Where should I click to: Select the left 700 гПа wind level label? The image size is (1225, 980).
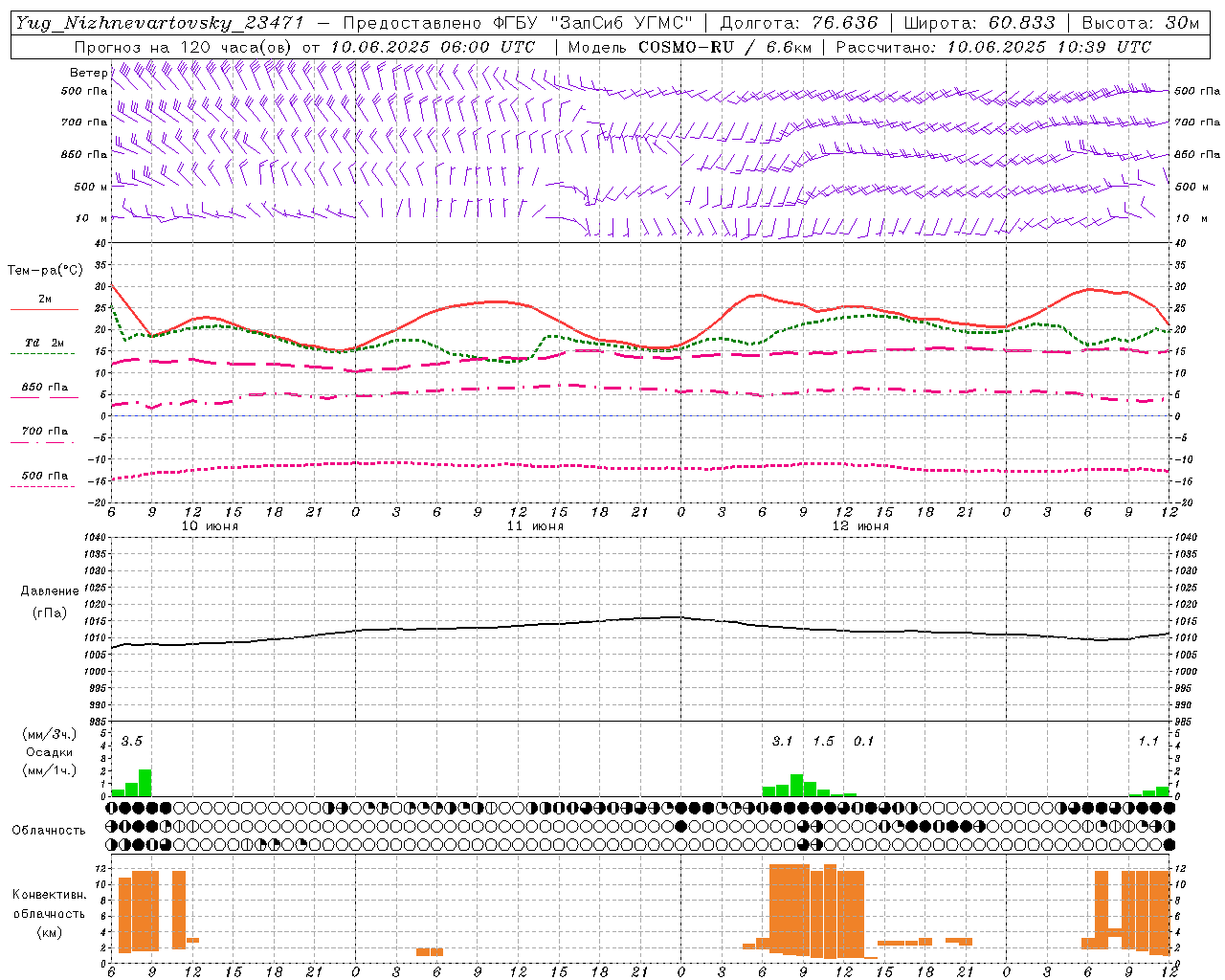pyautogui.click(x=84, y=122)
